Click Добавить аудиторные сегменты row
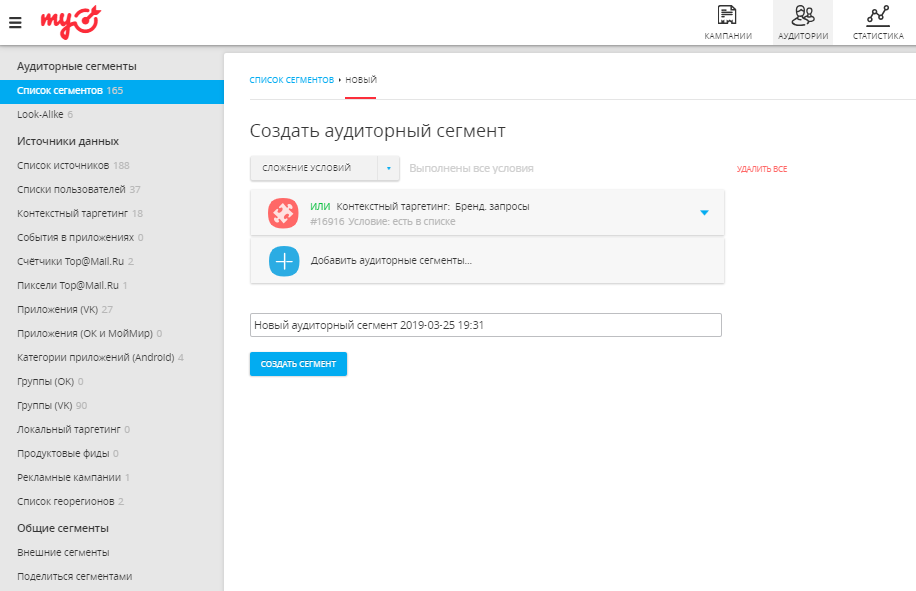The height and width of the screenshot is (591, 916). point(391,261)
